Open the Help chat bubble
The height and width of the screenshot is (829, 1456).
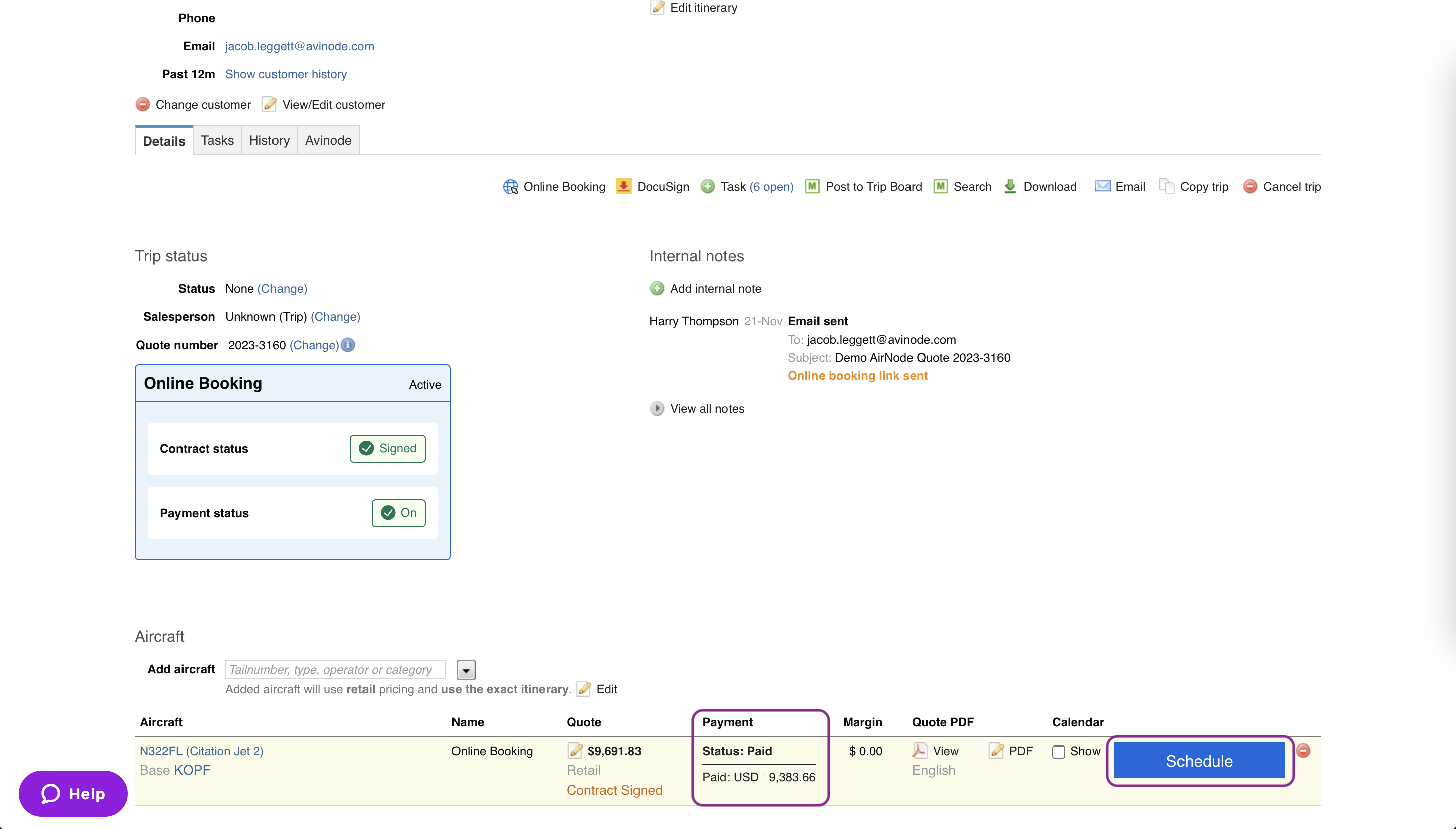(x=73, y=794)
